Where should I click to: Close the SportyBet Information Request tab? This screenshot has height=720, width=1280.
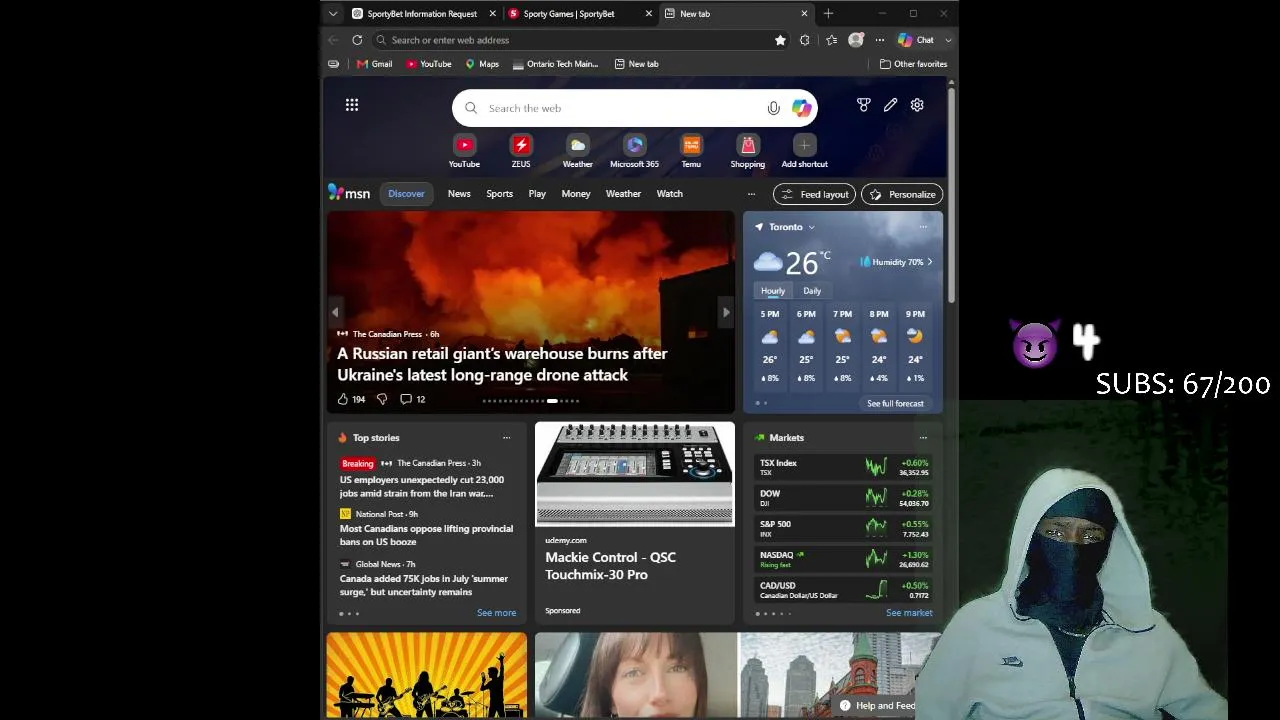click(x=492, y=14)
